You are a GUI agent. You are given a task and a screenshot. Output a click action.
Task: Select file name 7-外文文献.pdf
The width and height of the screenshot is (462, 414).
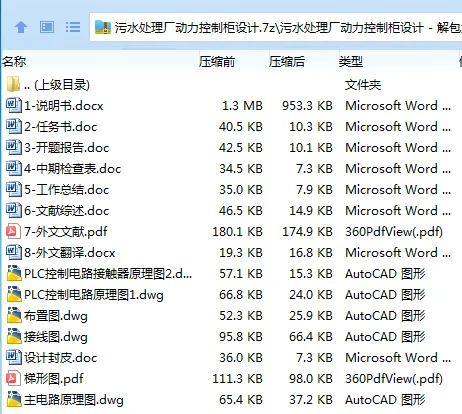click(66, 232)
